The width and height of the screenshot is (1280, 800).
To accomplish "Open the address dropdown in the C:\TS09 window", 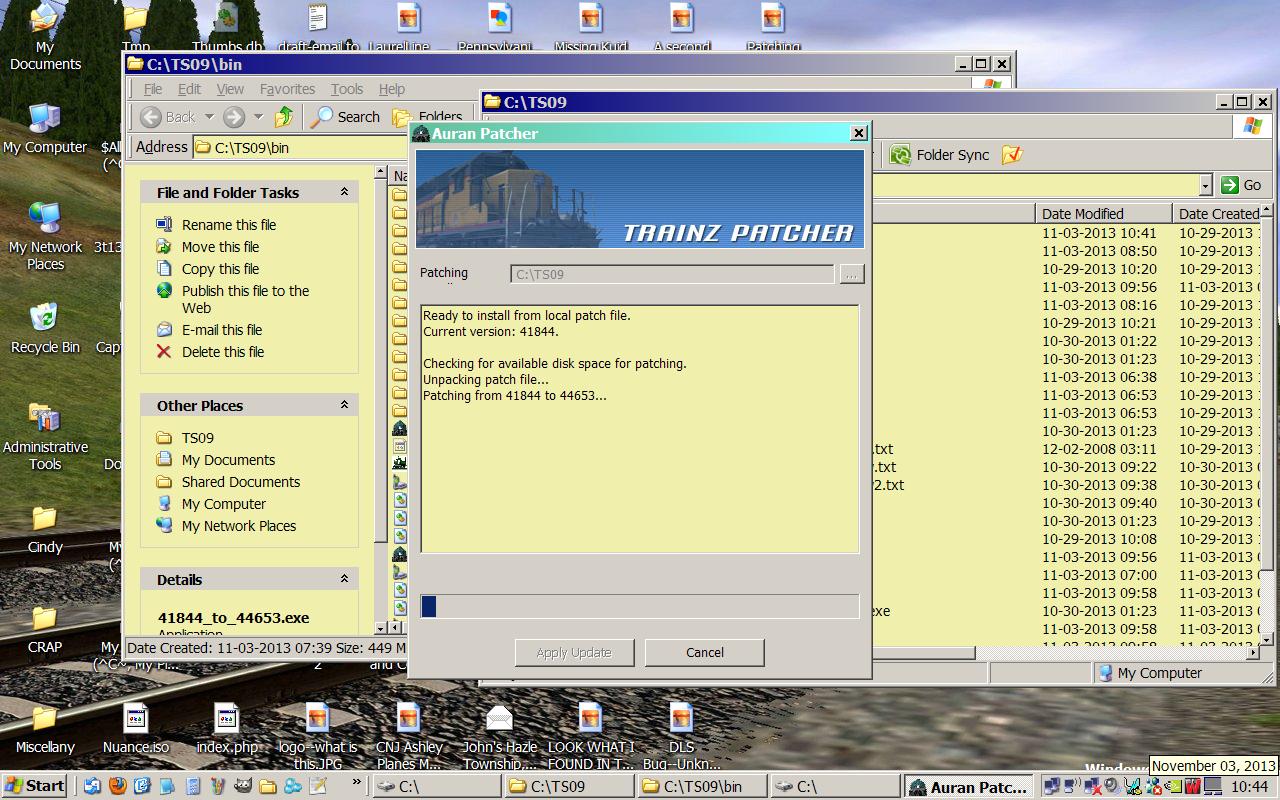I will [x=1205, y=185].
